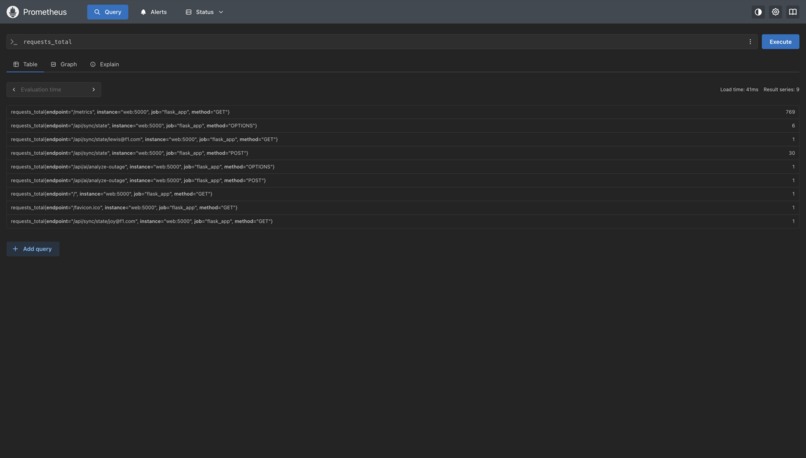The width and height of the screenshot is (806, 458).
Task: Open the Alerts page
Action: pyautogui.click(x=154, y=12)
